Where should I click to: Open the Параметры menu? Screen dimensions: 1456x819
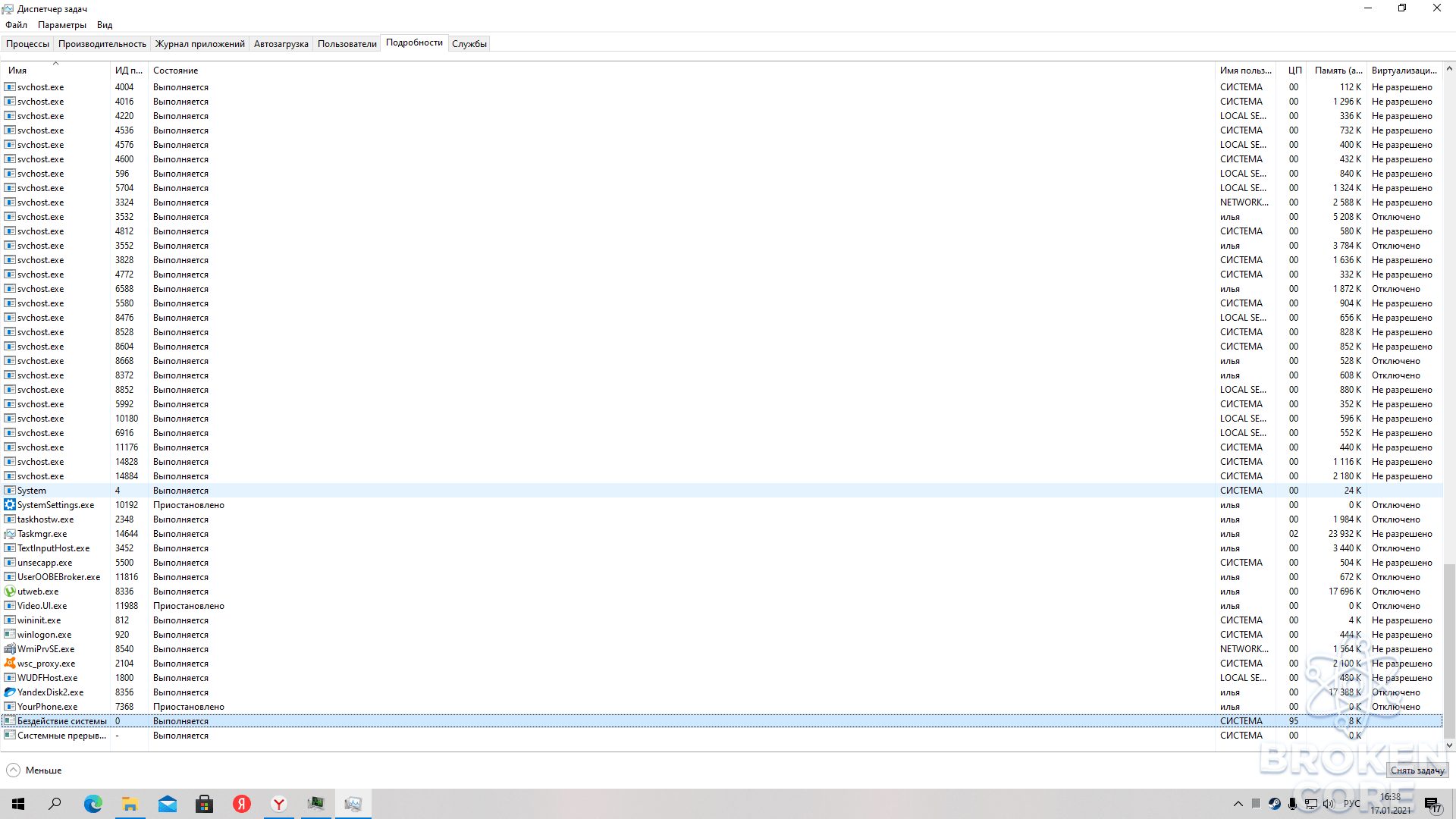62,25
